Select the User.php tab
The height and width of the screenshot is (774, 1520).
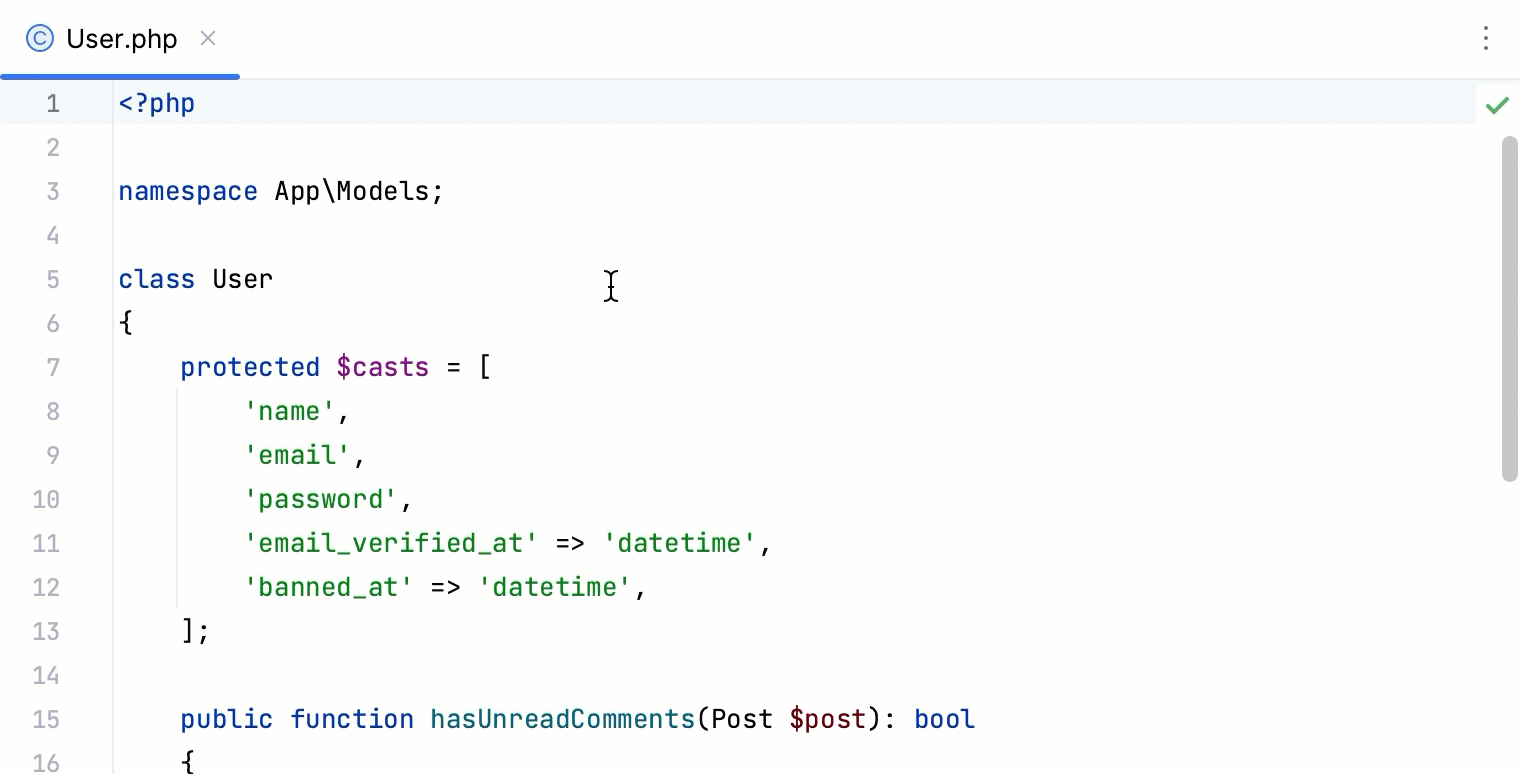120,38
